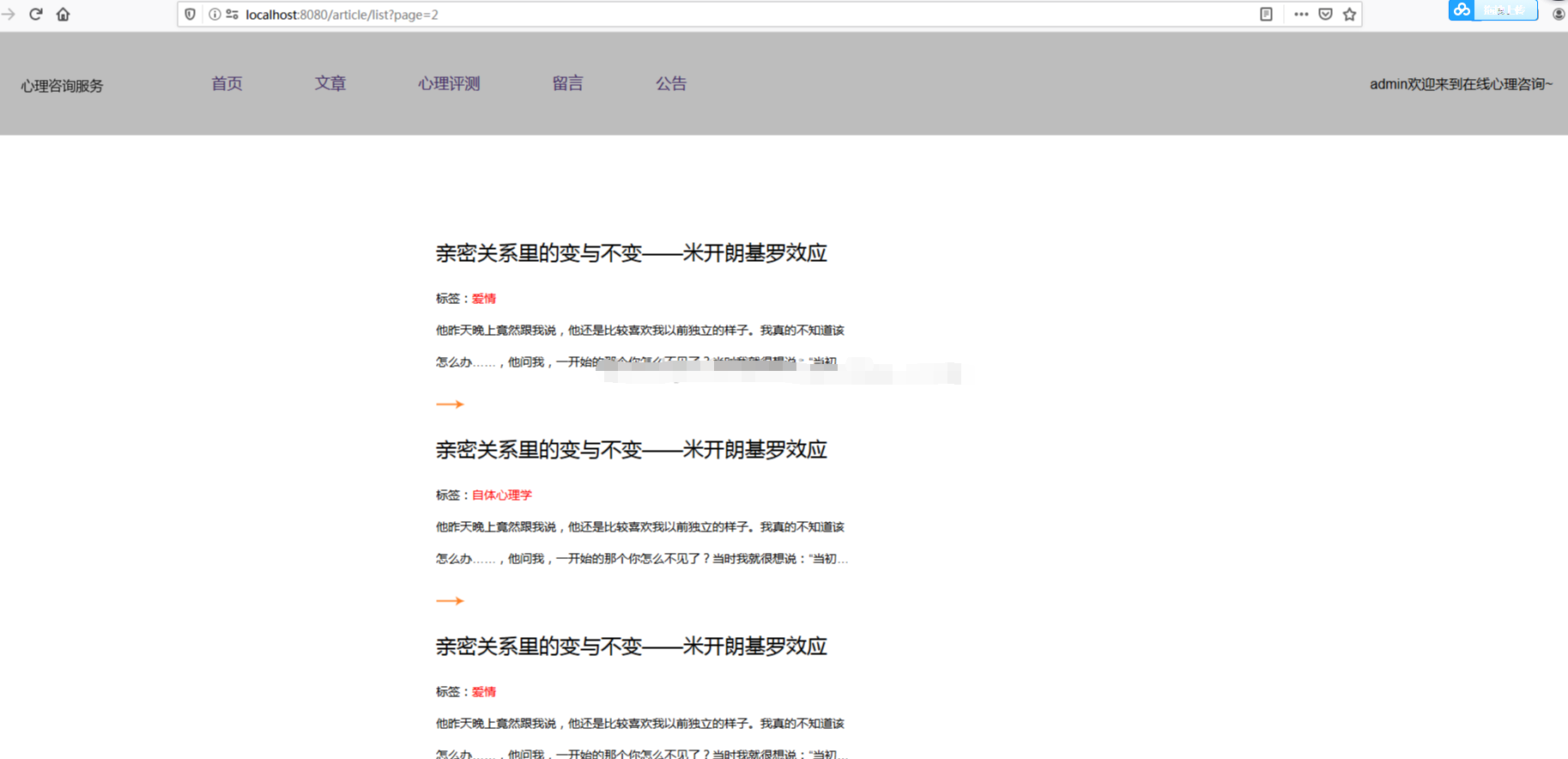Open third article title near page bottom
The width and height of the screenshot is (1568, 759).
631,647
